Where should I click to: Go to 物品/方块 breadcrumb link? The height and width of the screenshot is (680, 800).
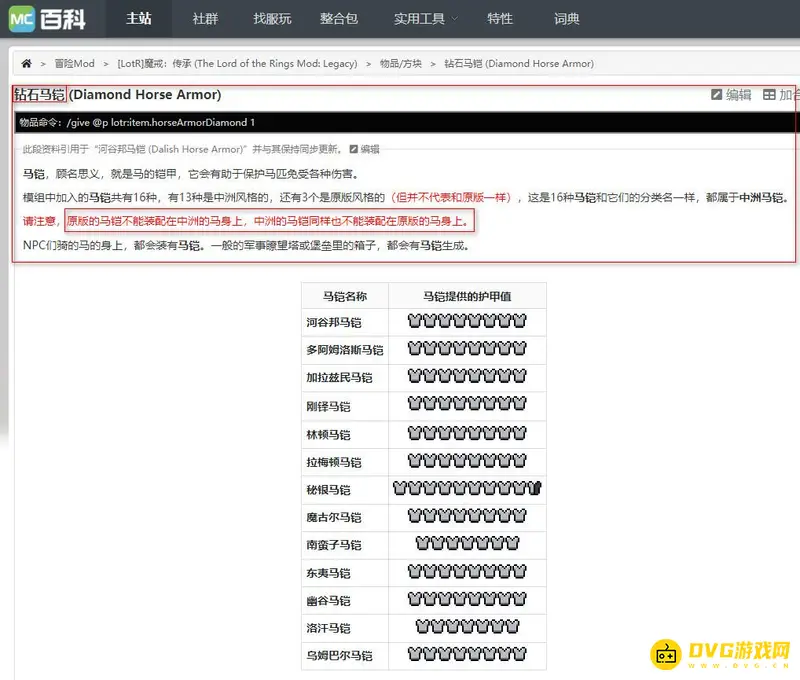point(401,63)
